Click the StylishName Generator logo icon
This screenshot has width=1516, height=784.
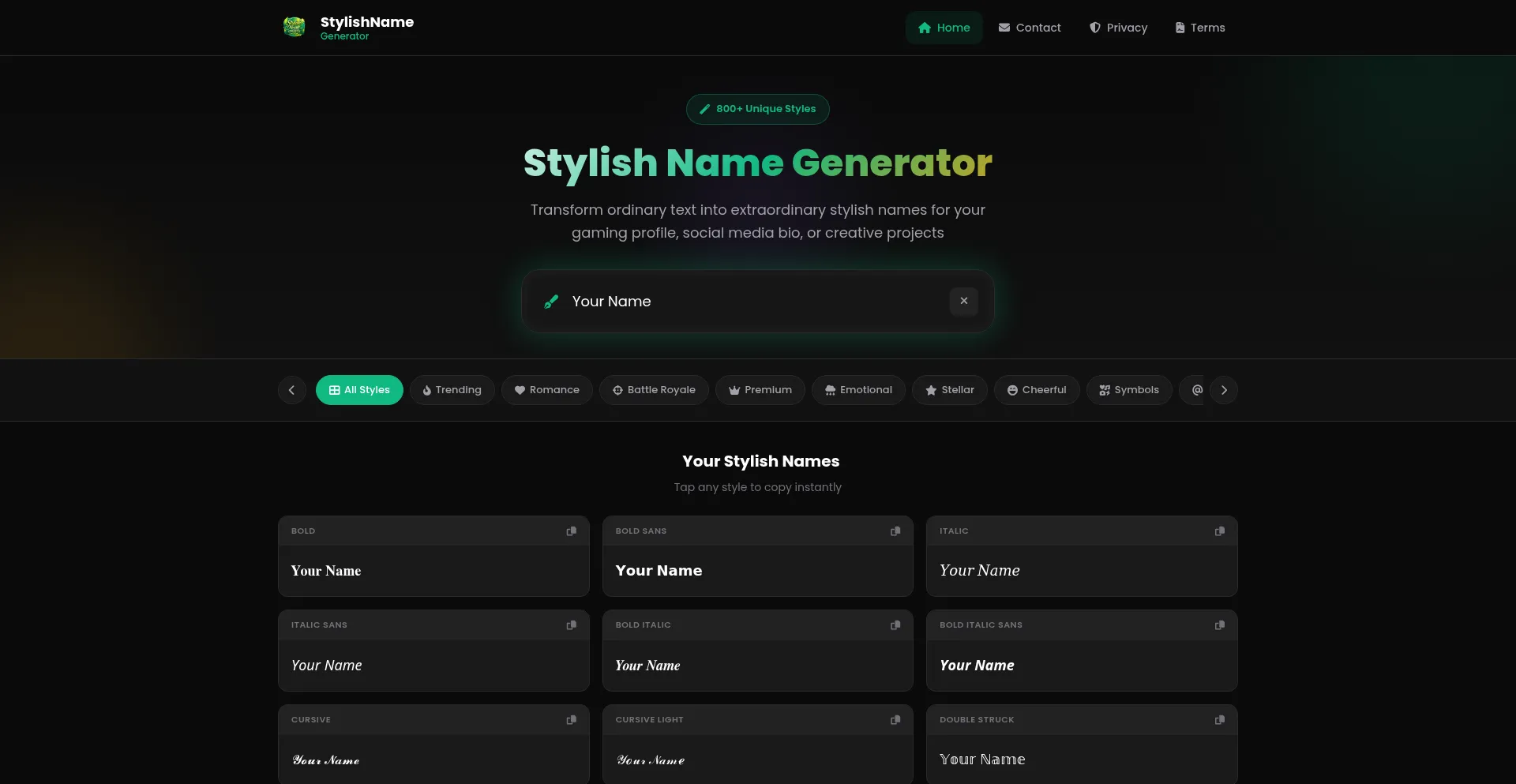click(294, 27)
